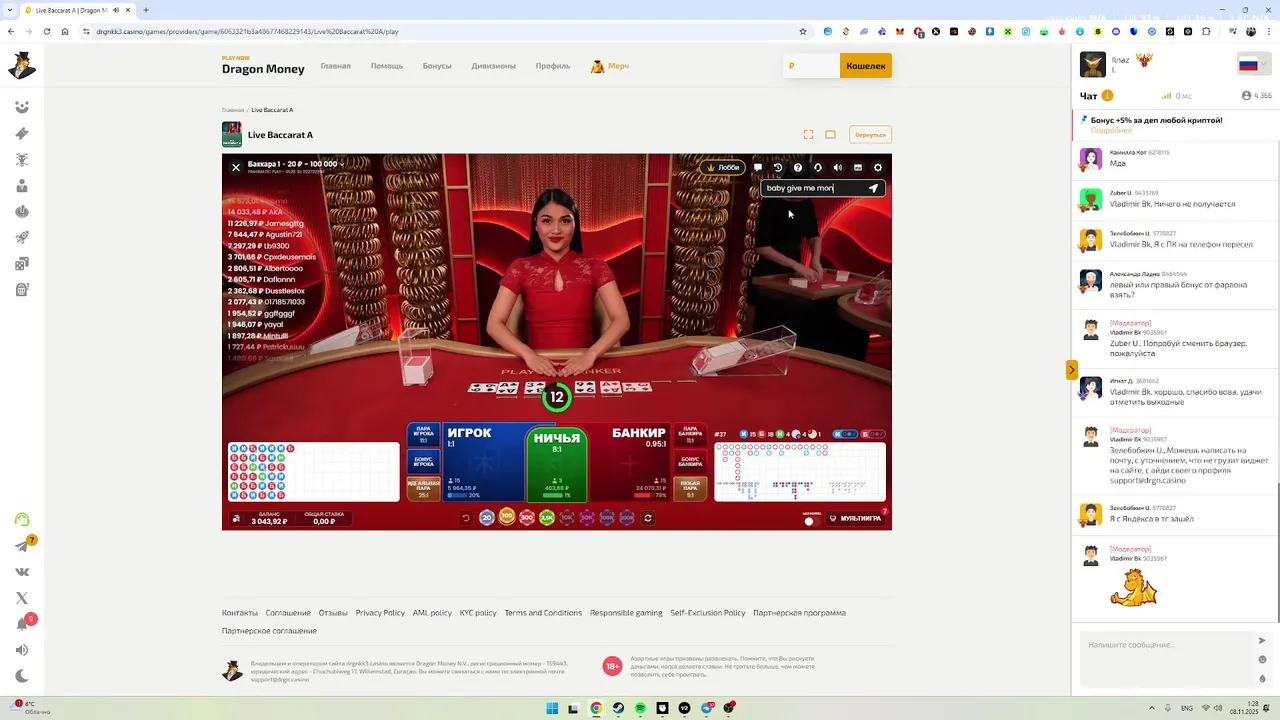This screenshot has height=720, width=1280.
Task: Repeat bet circular arrows icon
Action: click(x=648, y=518)
